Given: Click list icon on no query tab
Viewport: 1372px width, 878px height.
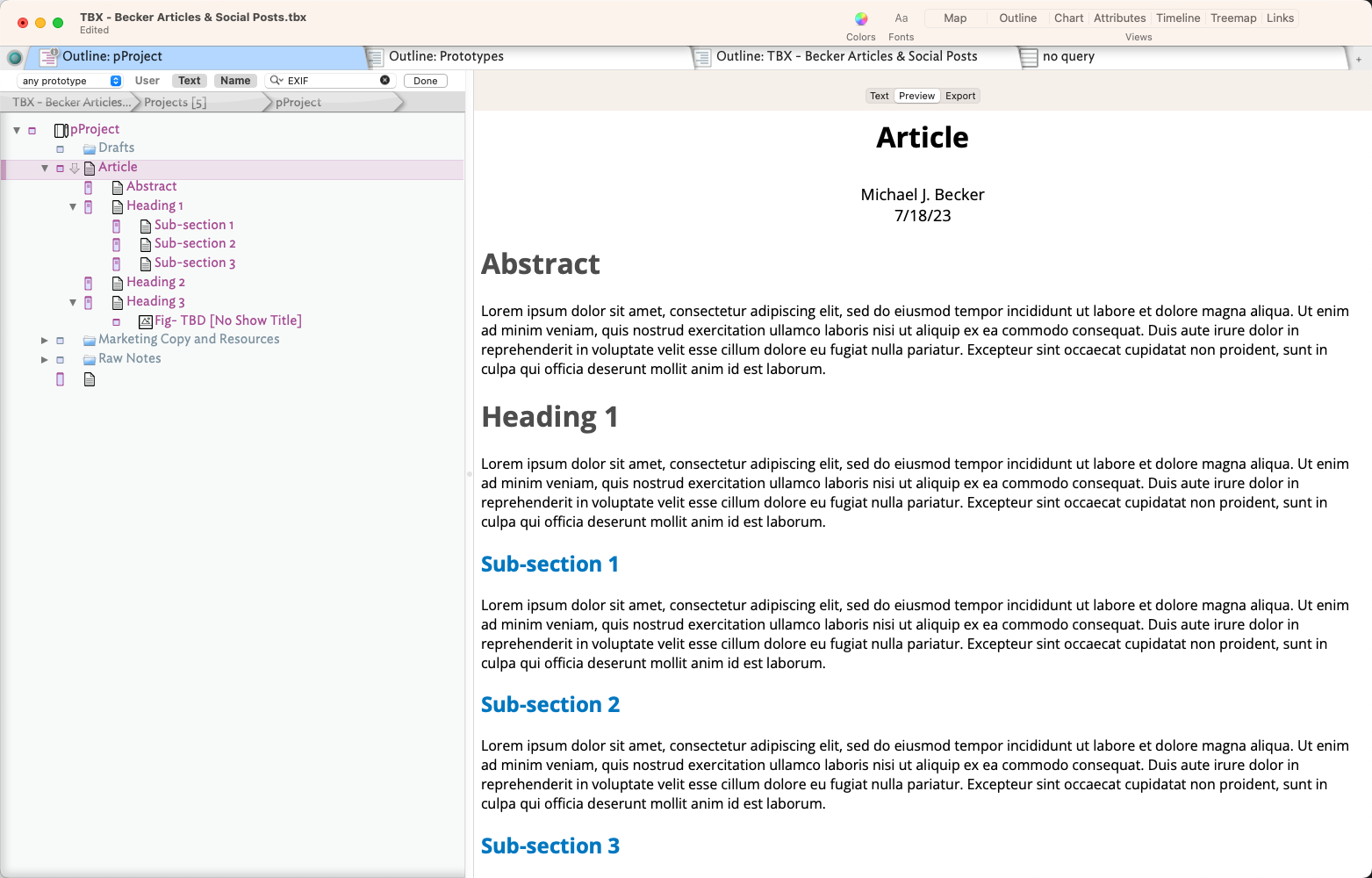Looking at the screenshot, I should (1029, 58).
